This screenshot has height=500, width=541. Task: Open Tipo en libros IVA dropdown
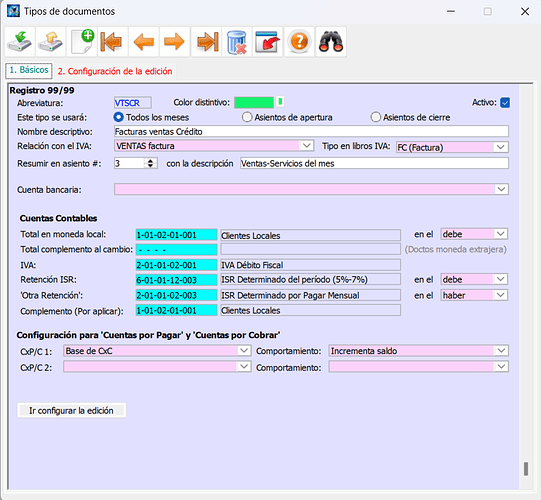click(x=501, y=147)
